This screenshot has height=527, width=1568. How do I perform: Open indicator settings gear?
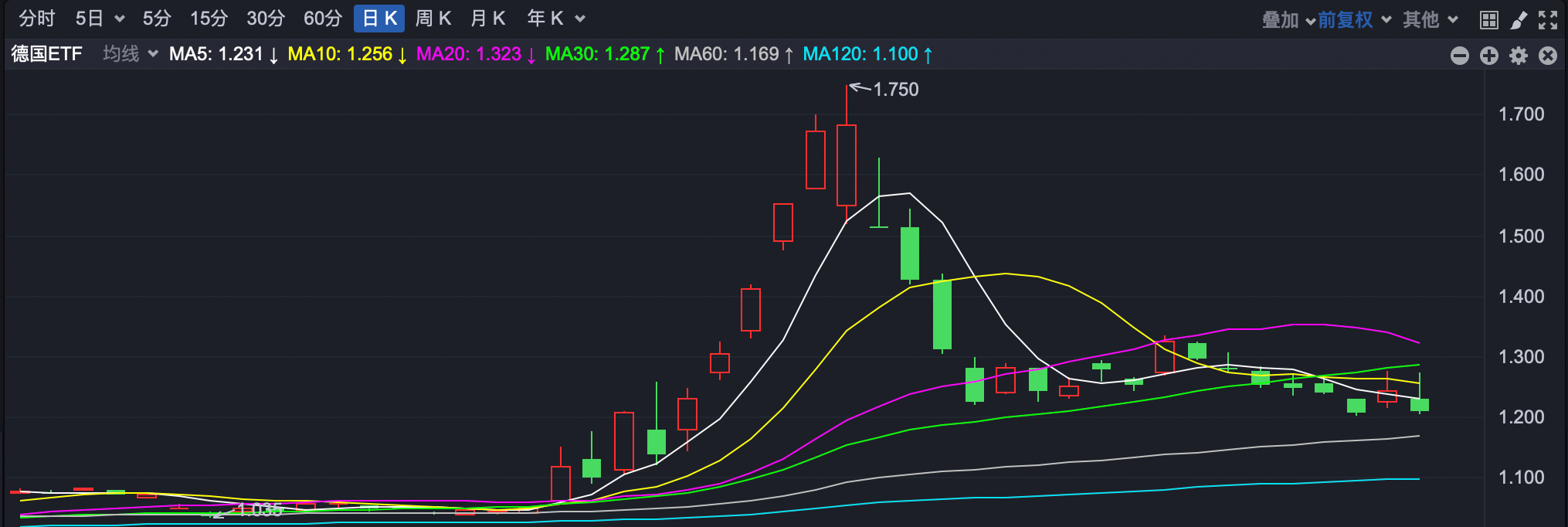[x=1519, y=56]
